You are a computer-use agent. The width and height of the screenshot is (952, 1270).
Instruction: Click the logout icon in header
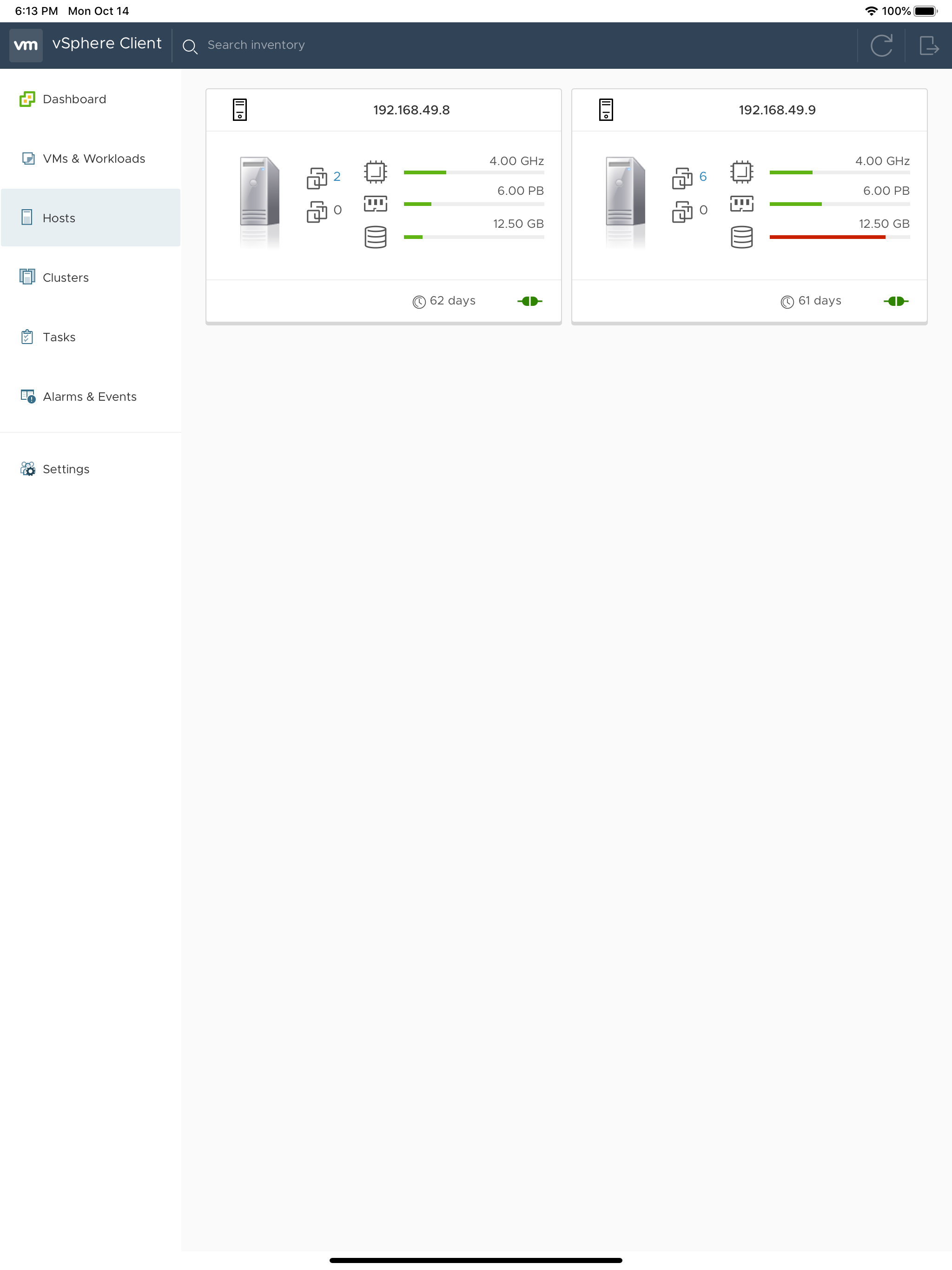pos(928,46)
